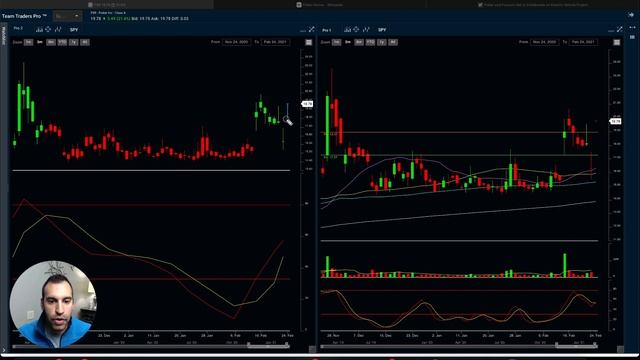Set left chart zoom to 1y
The width and height of the screenshot is (640, 360).
pos(73,42)
